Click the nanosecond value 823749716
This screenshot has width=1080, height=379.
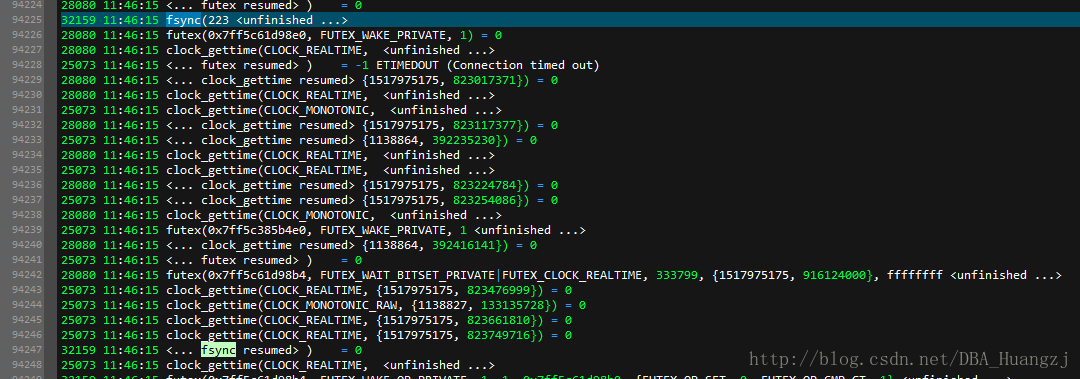tap(498, 336)
